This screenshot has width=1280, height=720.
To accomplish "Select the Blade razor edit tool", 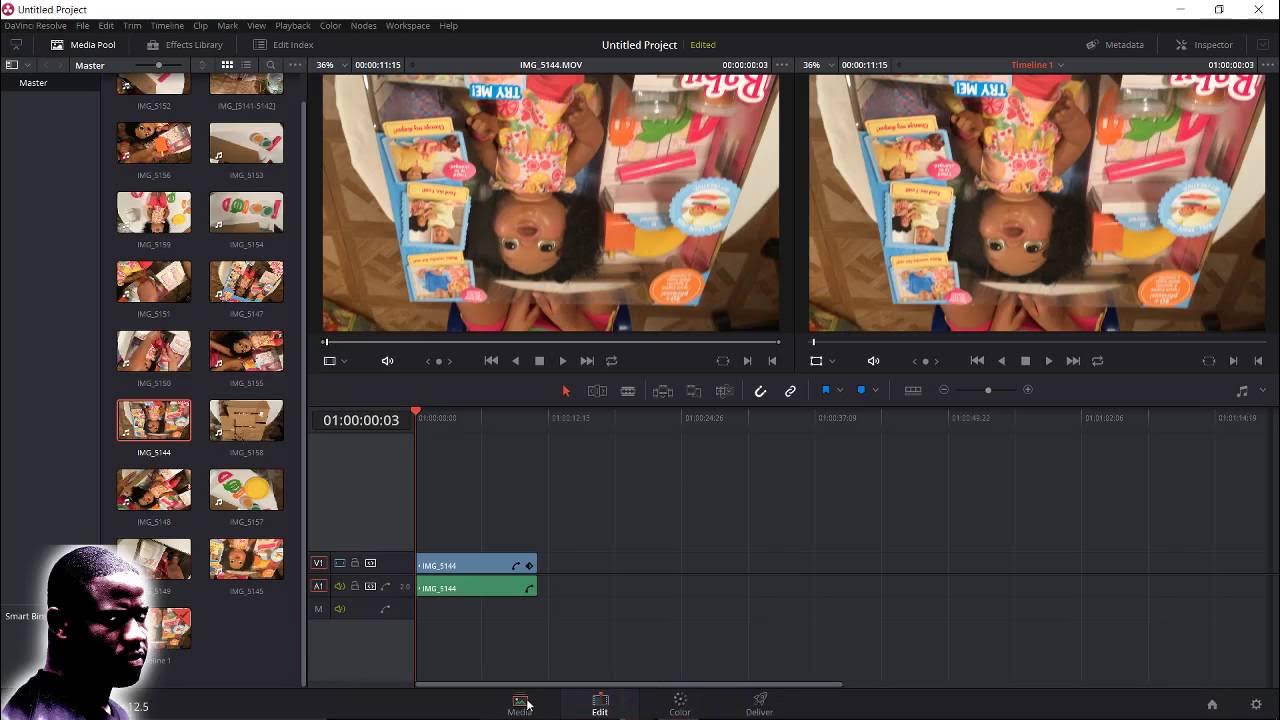I will pyautogui.click(x=628, y=391).
